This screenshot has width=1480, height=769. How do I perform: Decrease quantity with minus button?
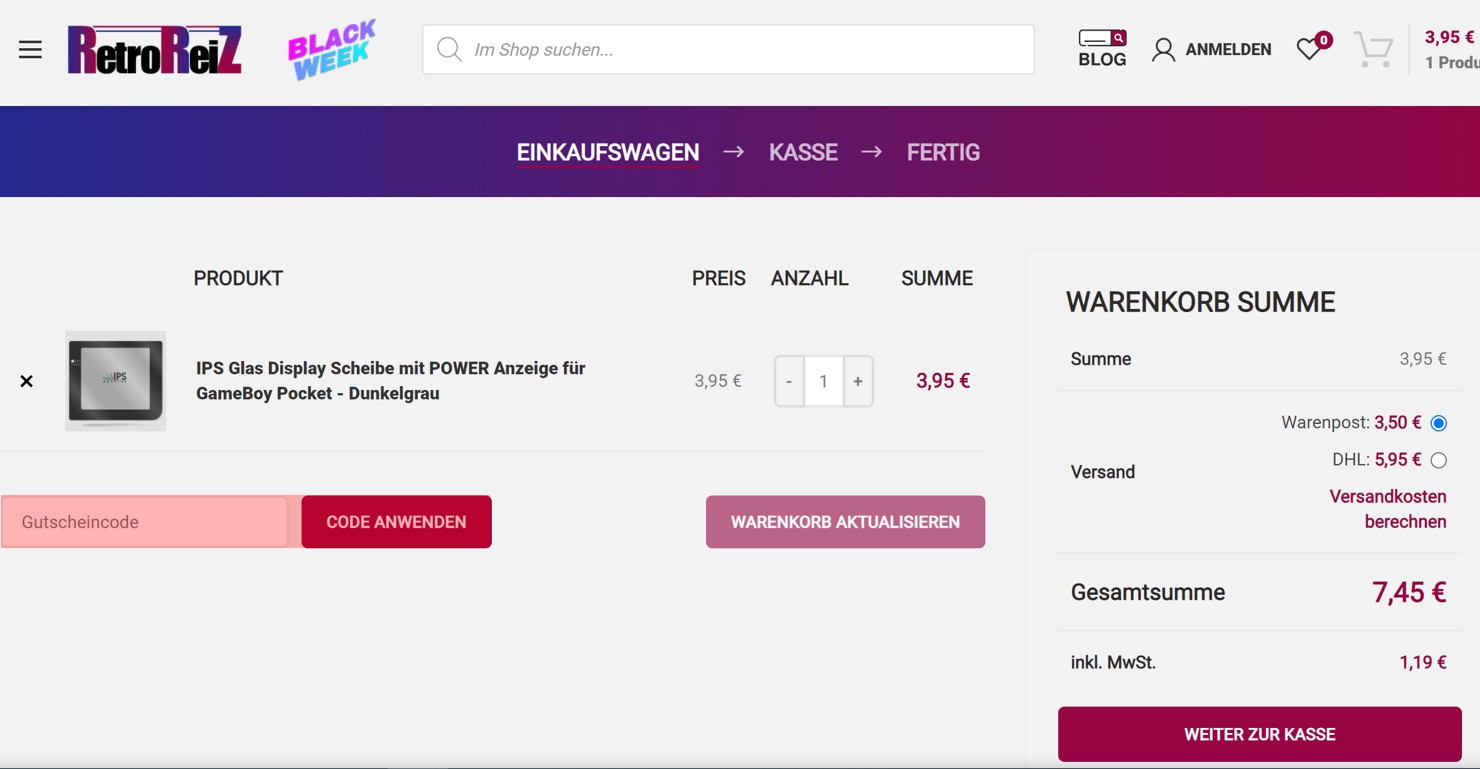click(789, 381)
